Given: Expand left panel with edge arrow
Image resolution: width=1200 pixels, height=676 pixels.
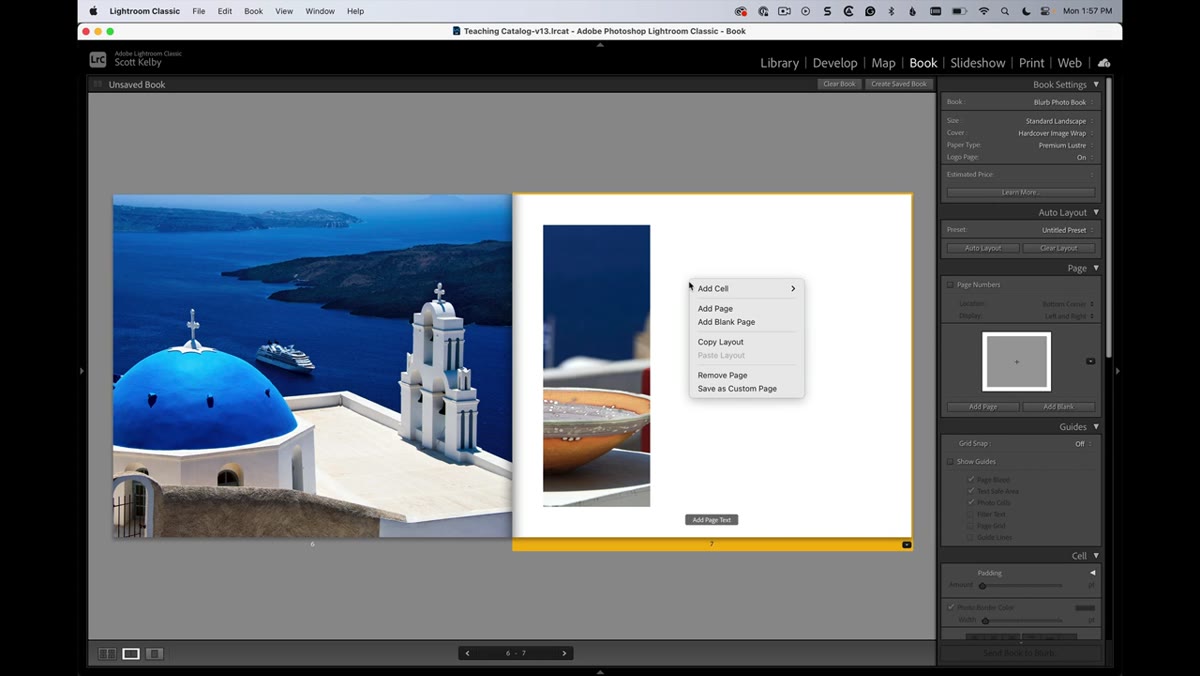Looking at the screenshot, I should [82, 371].
